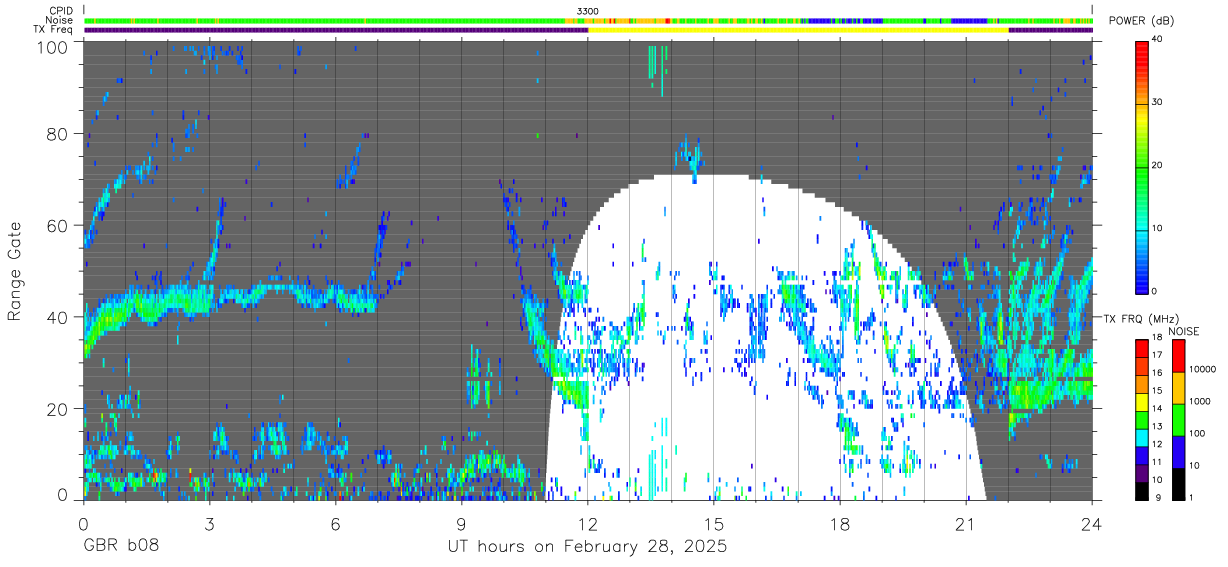Click the 20 tick on Range Gate axis
The height and width of the screenshot is (567, 1228).
(x=59, y=409)
